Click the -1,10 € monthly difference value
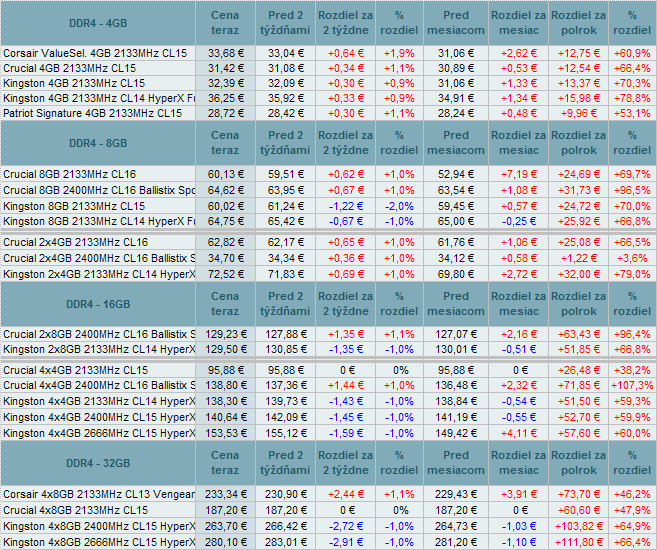The width and height of the screenshot is (657, 550). pyautogui.click(x=519, y=542)
